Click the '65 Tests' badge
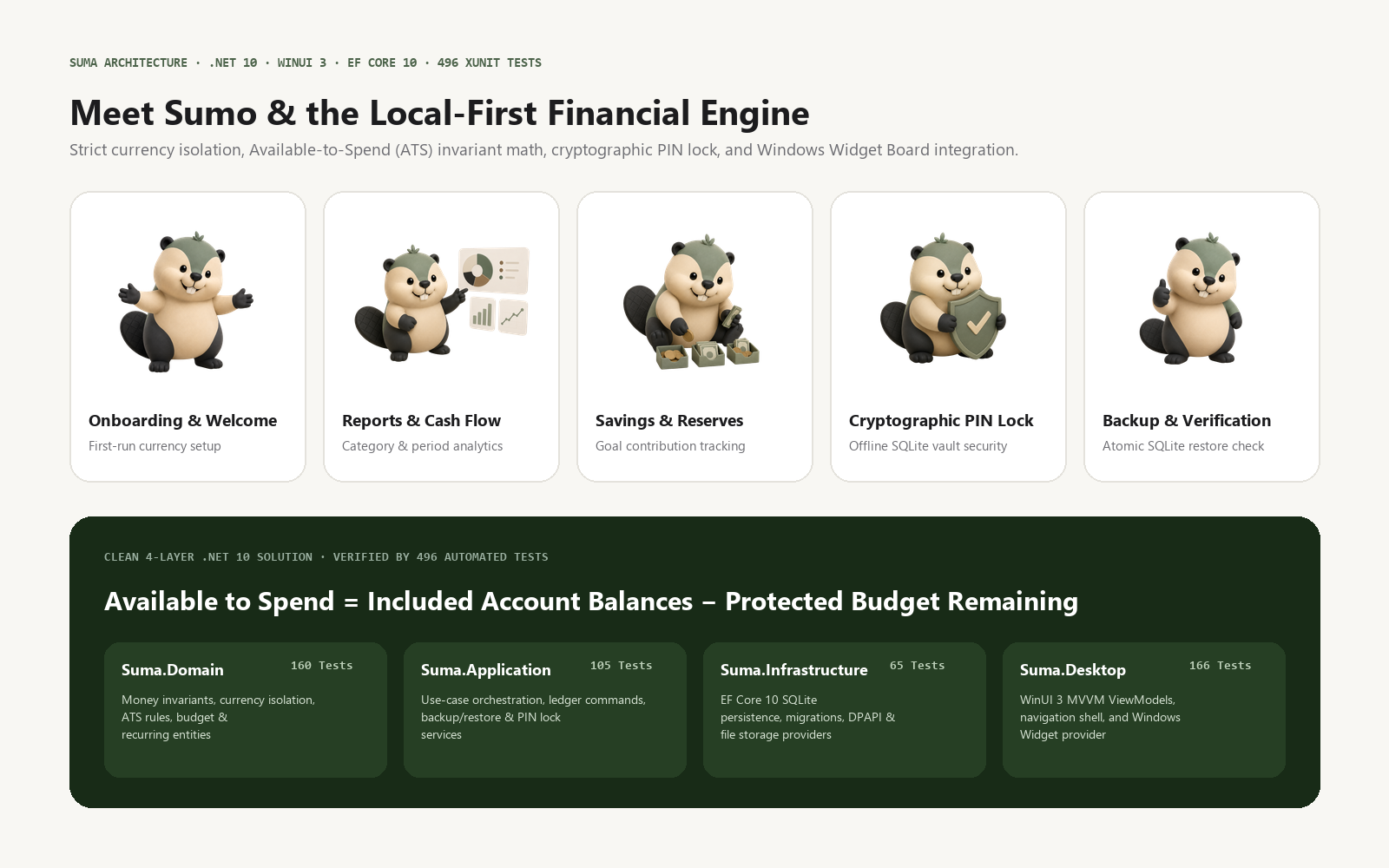1389x868 pixels. [918, 666]
